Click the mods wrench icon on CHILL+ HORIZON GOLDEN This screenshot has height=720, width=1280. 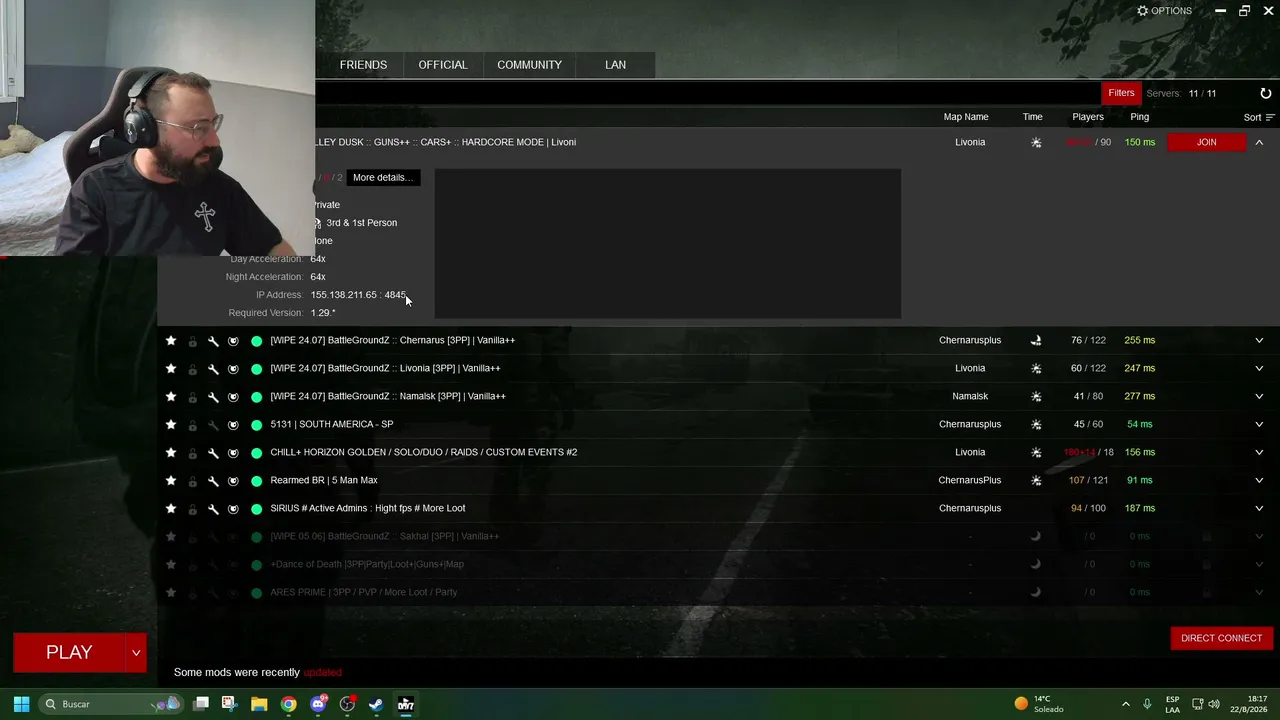pos(213,453)
